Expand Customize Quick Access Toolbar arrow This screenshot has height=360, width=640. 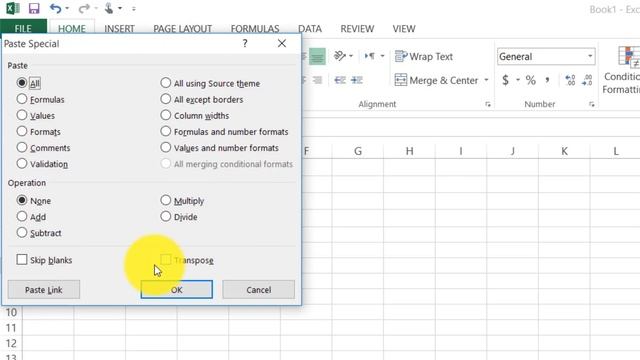coord(134,8)
